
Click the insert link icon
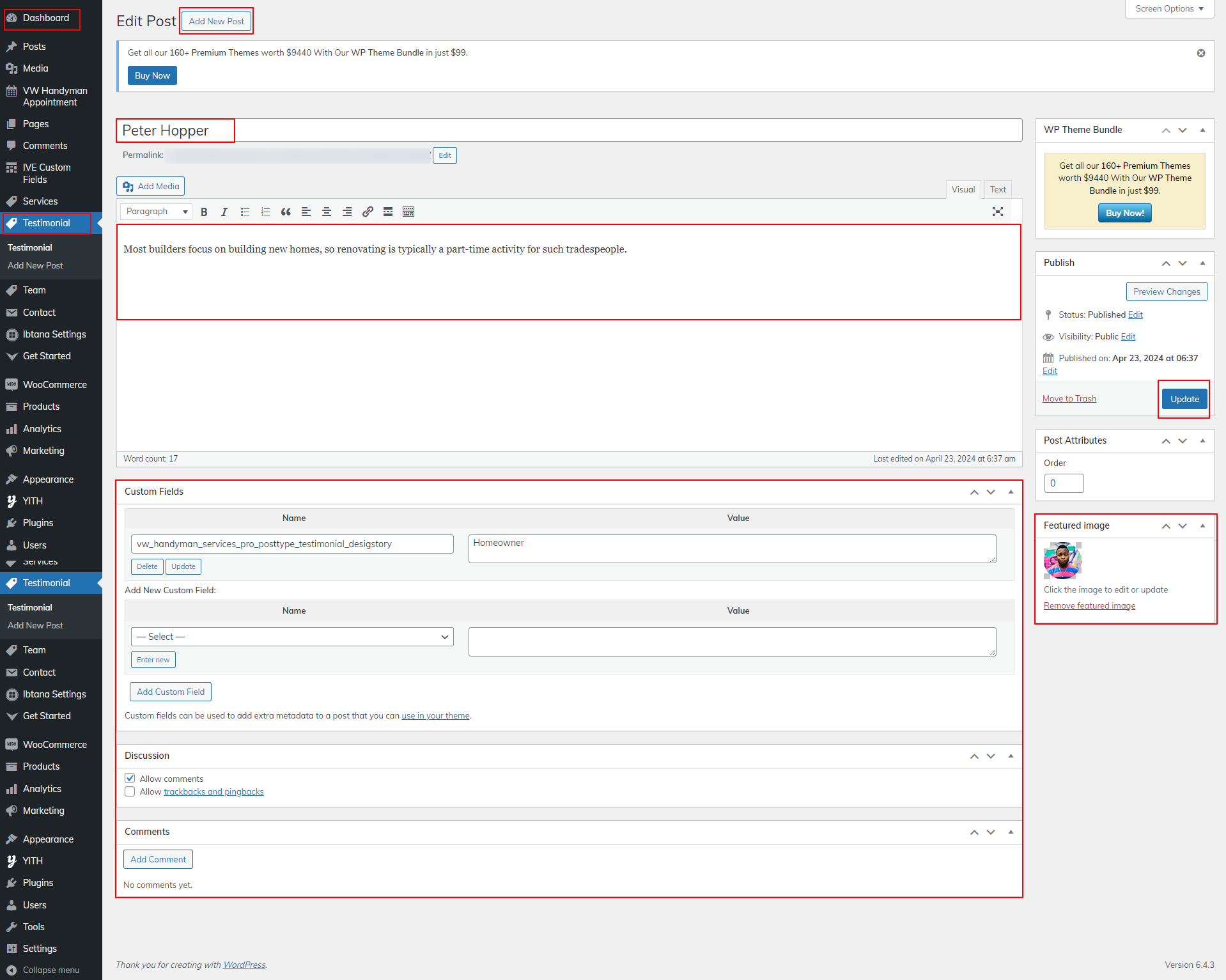coord(368,212)
